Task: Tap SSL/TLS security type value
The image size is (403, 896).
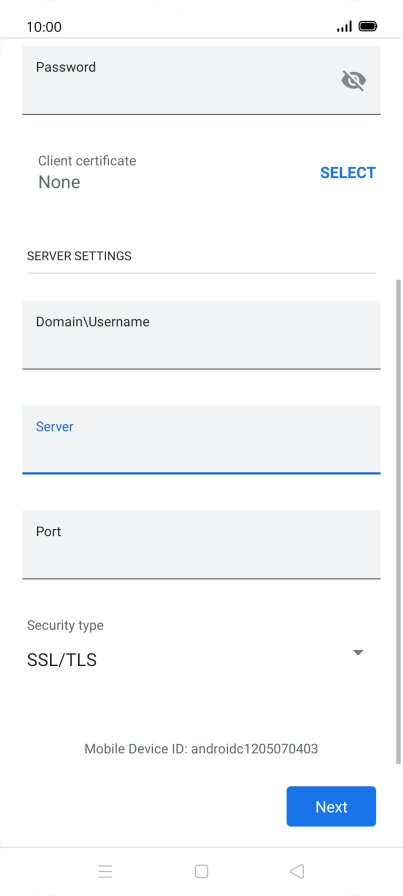Action: point(62,660)
